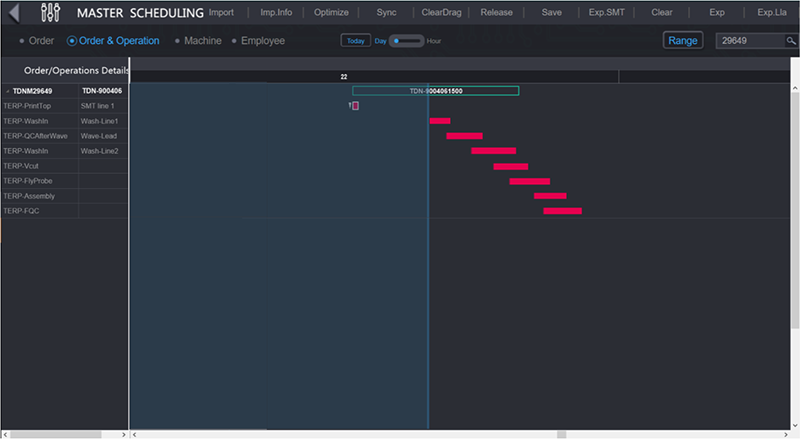Toggle the Day/Hour switch
800x439 pixels.
point(406,41)
